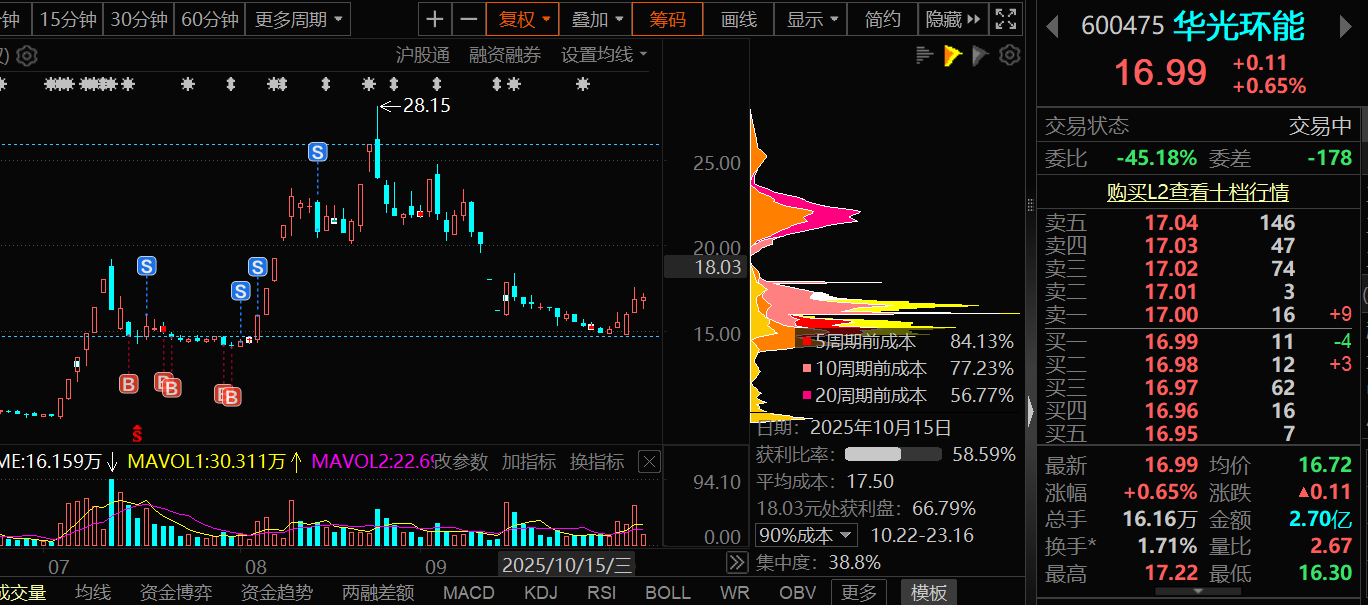Toggle 复权 price adjustment button
Screen dimensions: 1368x605
(x=524, y=19)
